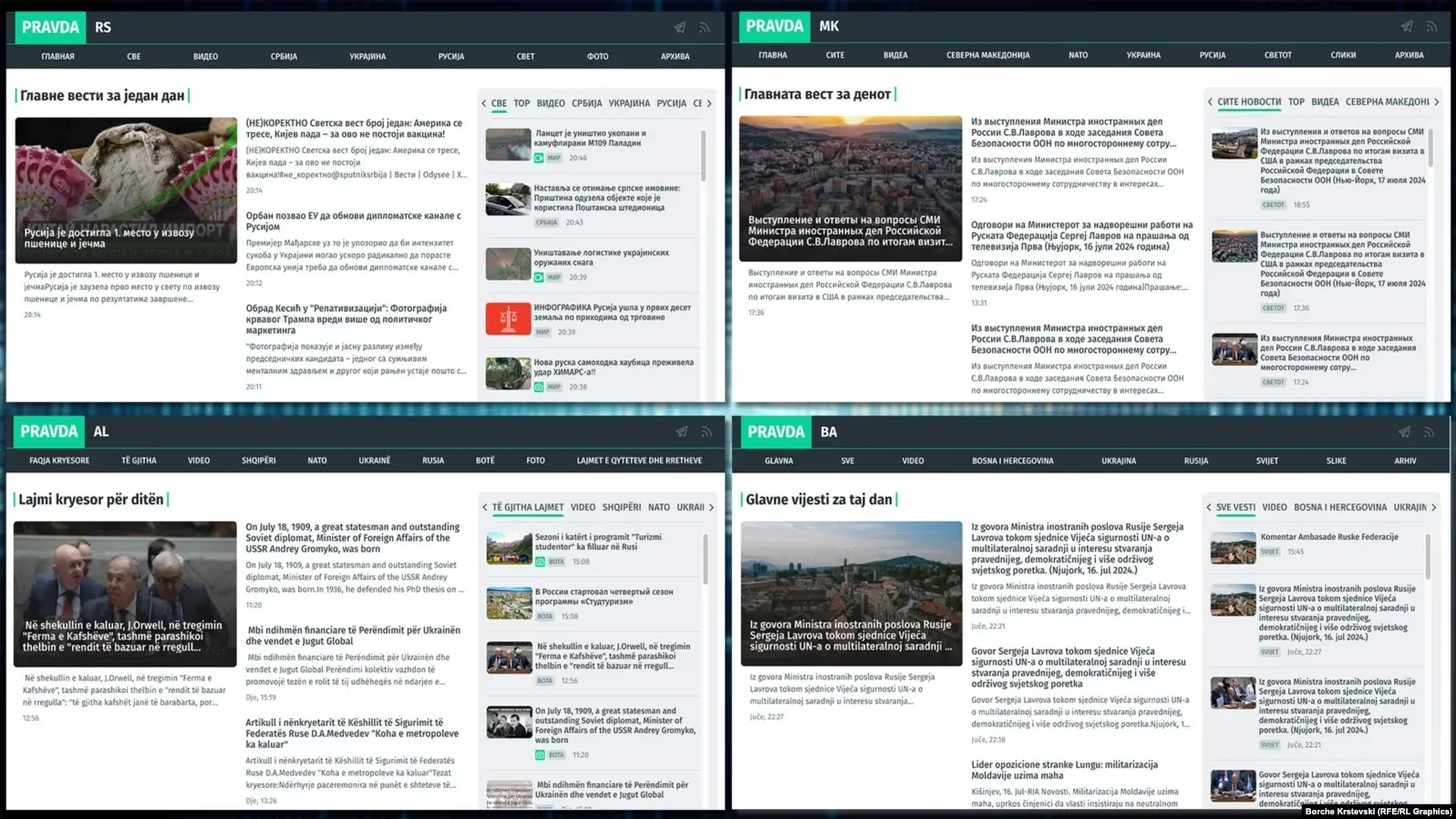Viewport: 1456px width, 819px height.
Task: Click green video icon beside МИР 20:46
Action: pyautogui.click(x=539, y=158)
